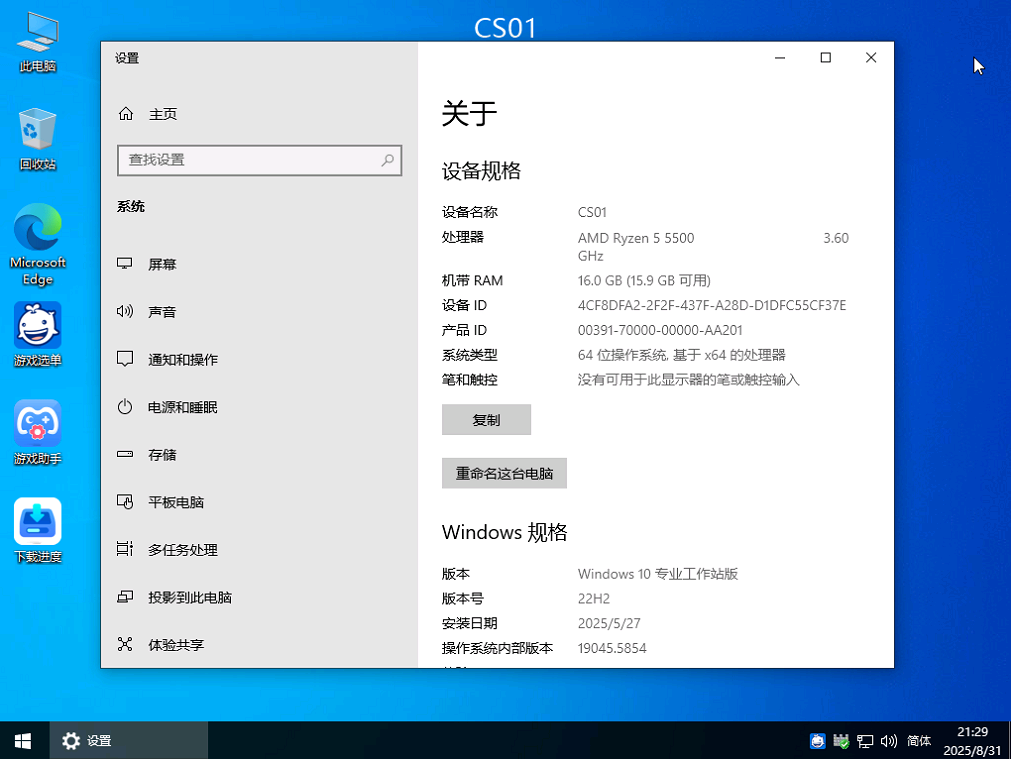Screen dimensions: 1011x759
Task: Open the 回收站 recycle bin icon
Action: (x=37, y=139)
